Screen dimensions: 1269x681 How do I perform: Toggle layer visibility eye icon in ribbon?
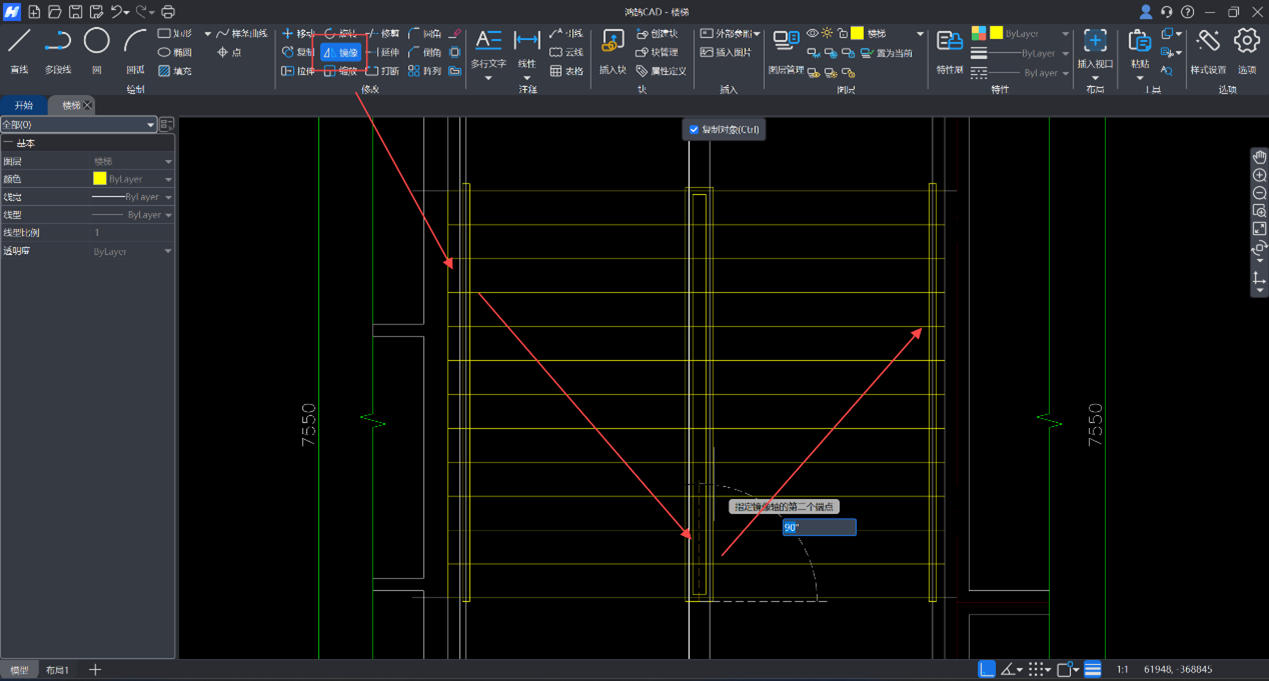812,34
